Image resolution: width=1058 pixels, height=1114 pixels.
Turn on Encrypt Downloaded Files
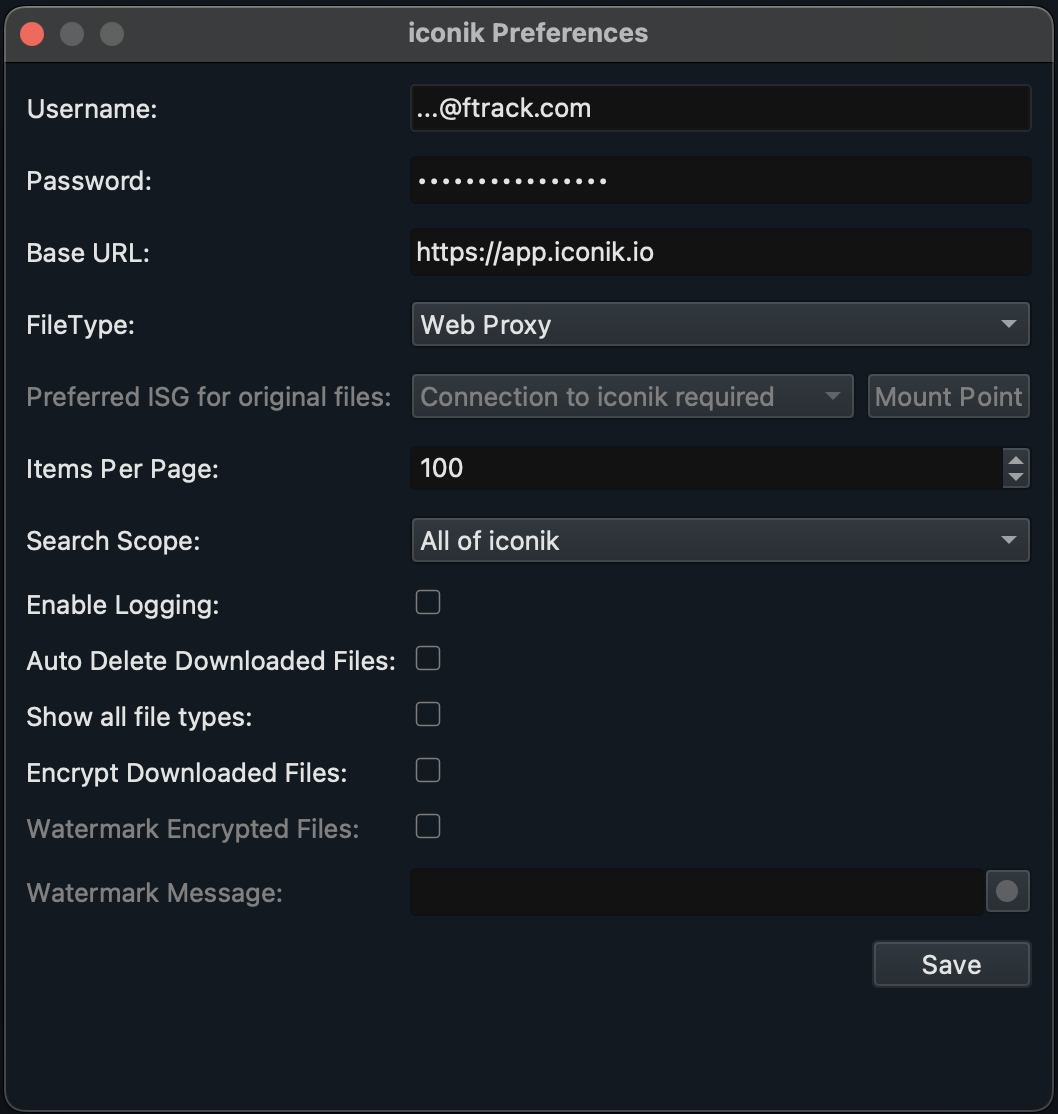click(x=427, y=769)
